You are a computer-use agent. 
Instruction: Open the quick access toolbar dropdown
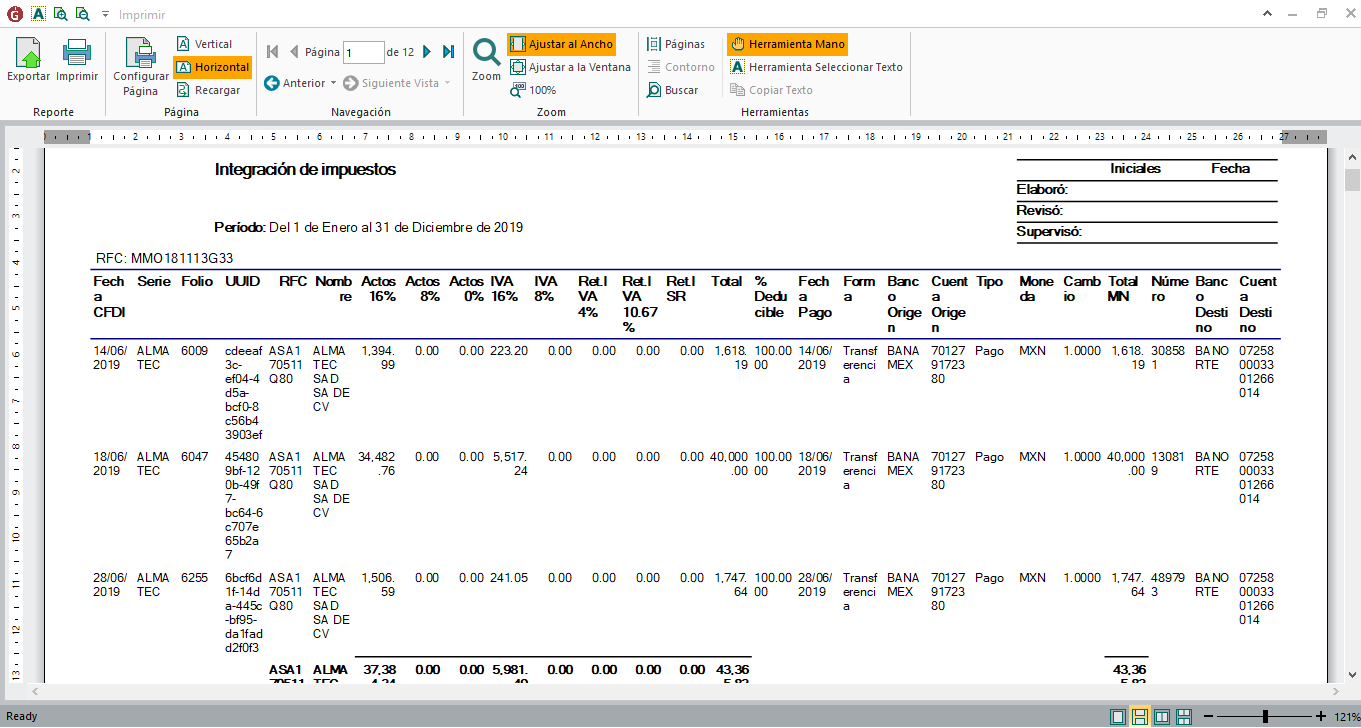point(105,15)
